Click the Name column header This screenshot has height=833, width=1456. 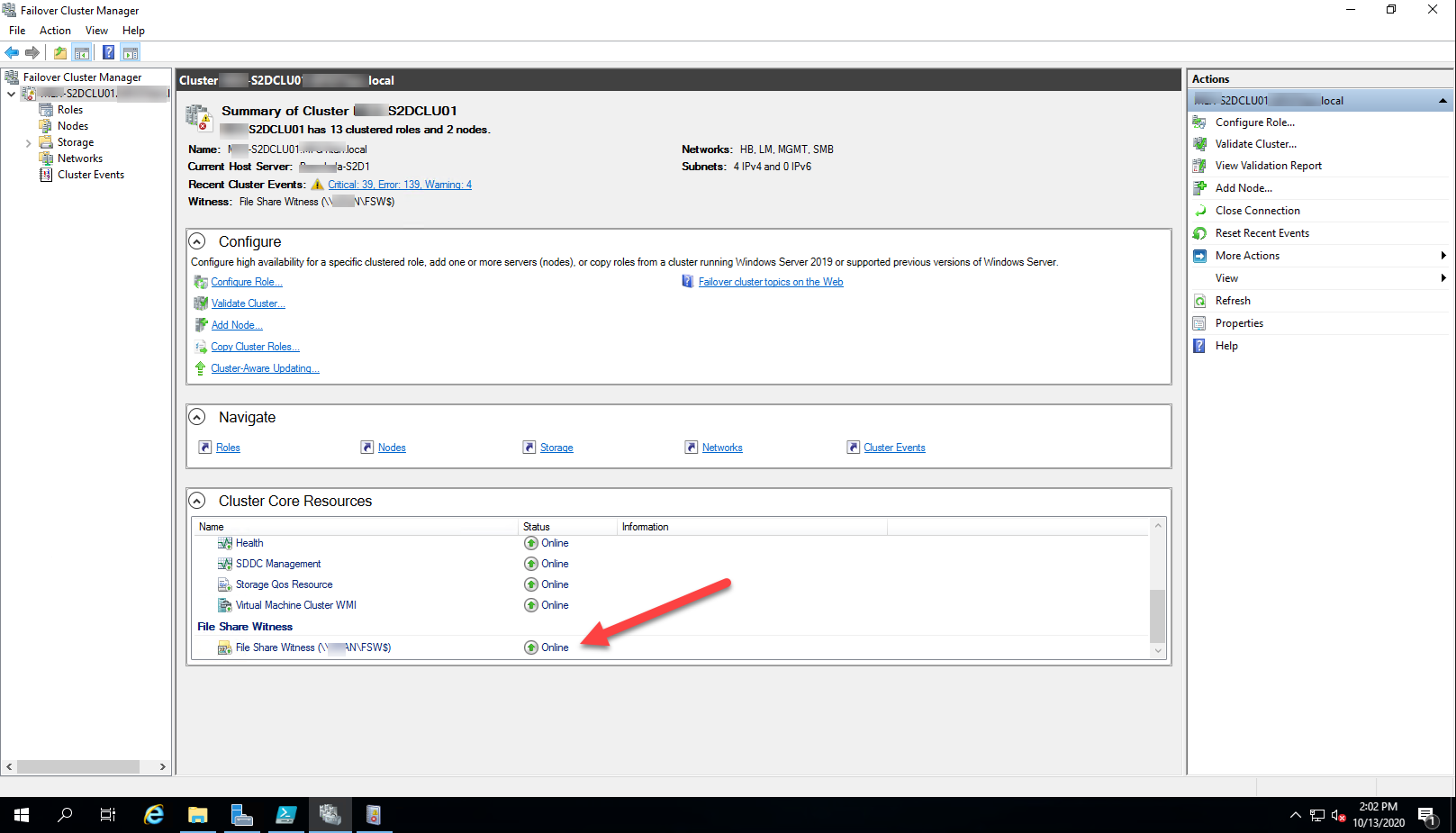pos(356,527)
